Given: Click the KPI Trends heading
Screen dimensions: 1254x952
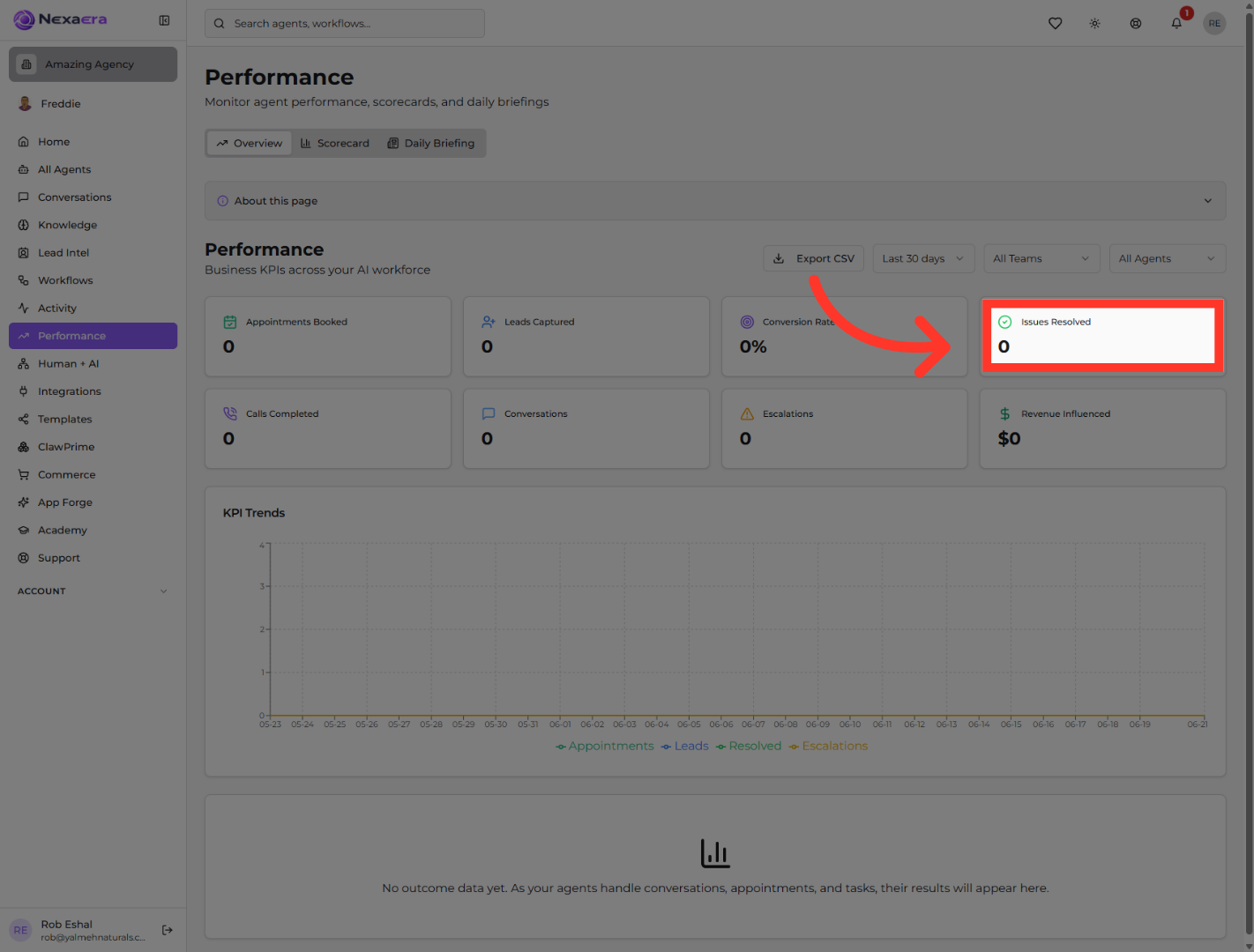Looking at the screenshot, I should click(254, 513).
